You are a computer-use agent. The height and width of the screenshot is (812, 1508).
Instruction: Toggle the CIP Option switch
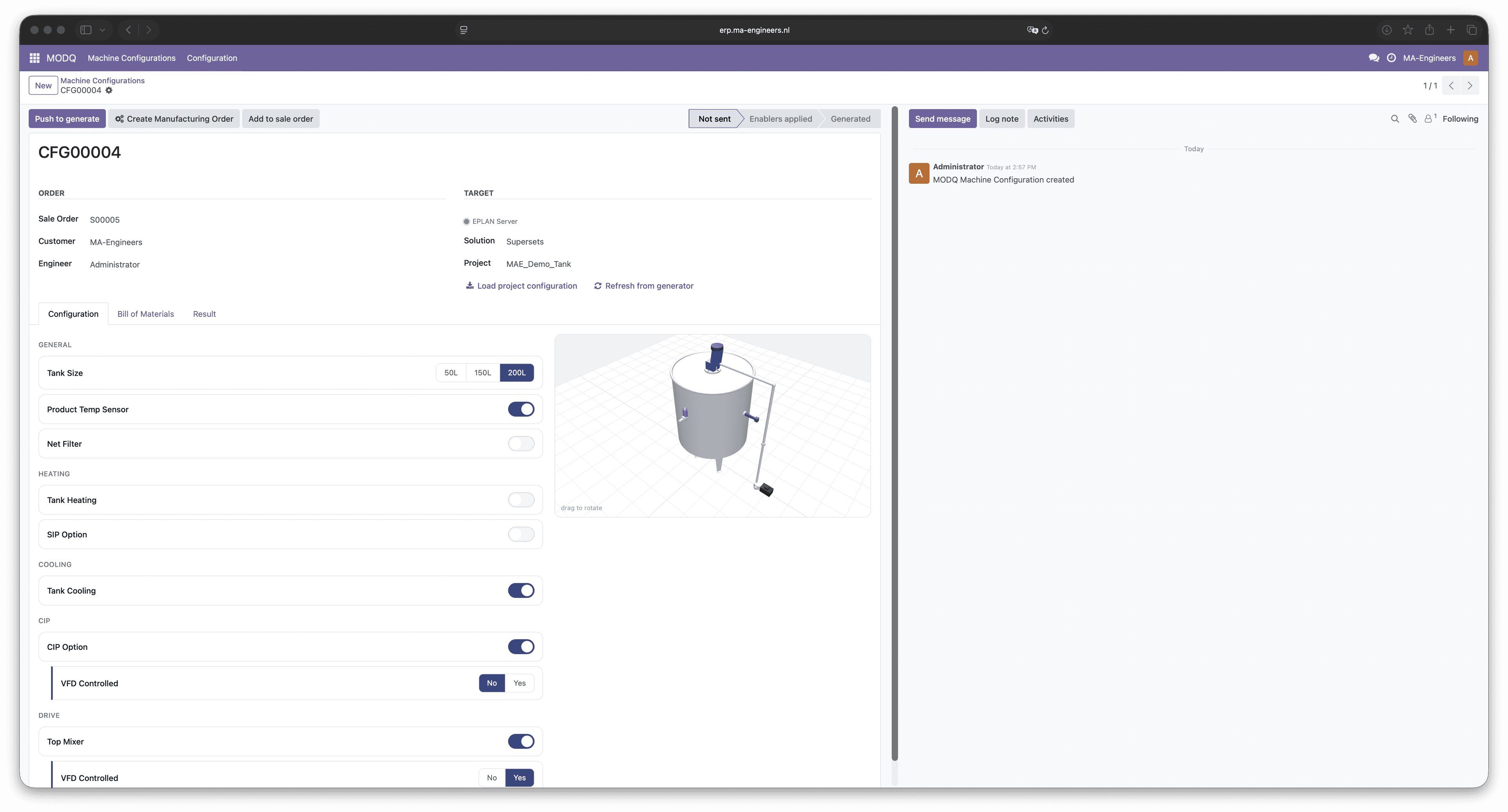click(x=521, y=647)
